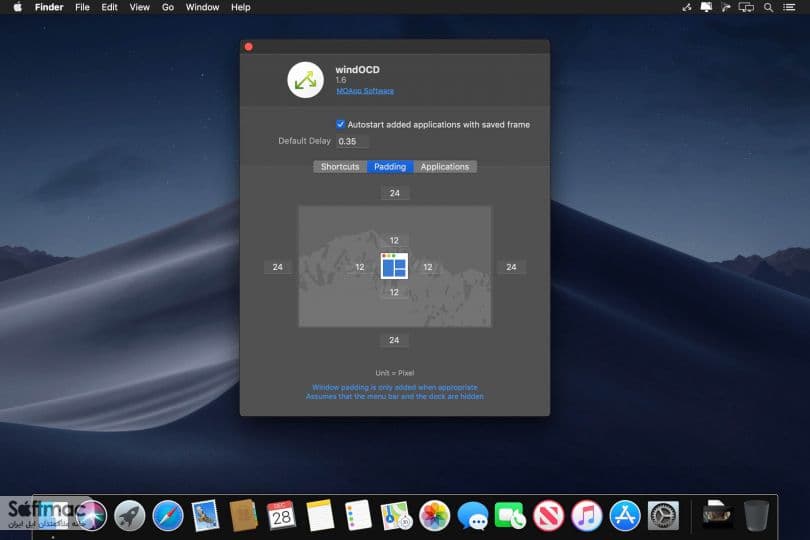Open App Store in dock
Screen dimensions: 810x540
pos(625,515)
